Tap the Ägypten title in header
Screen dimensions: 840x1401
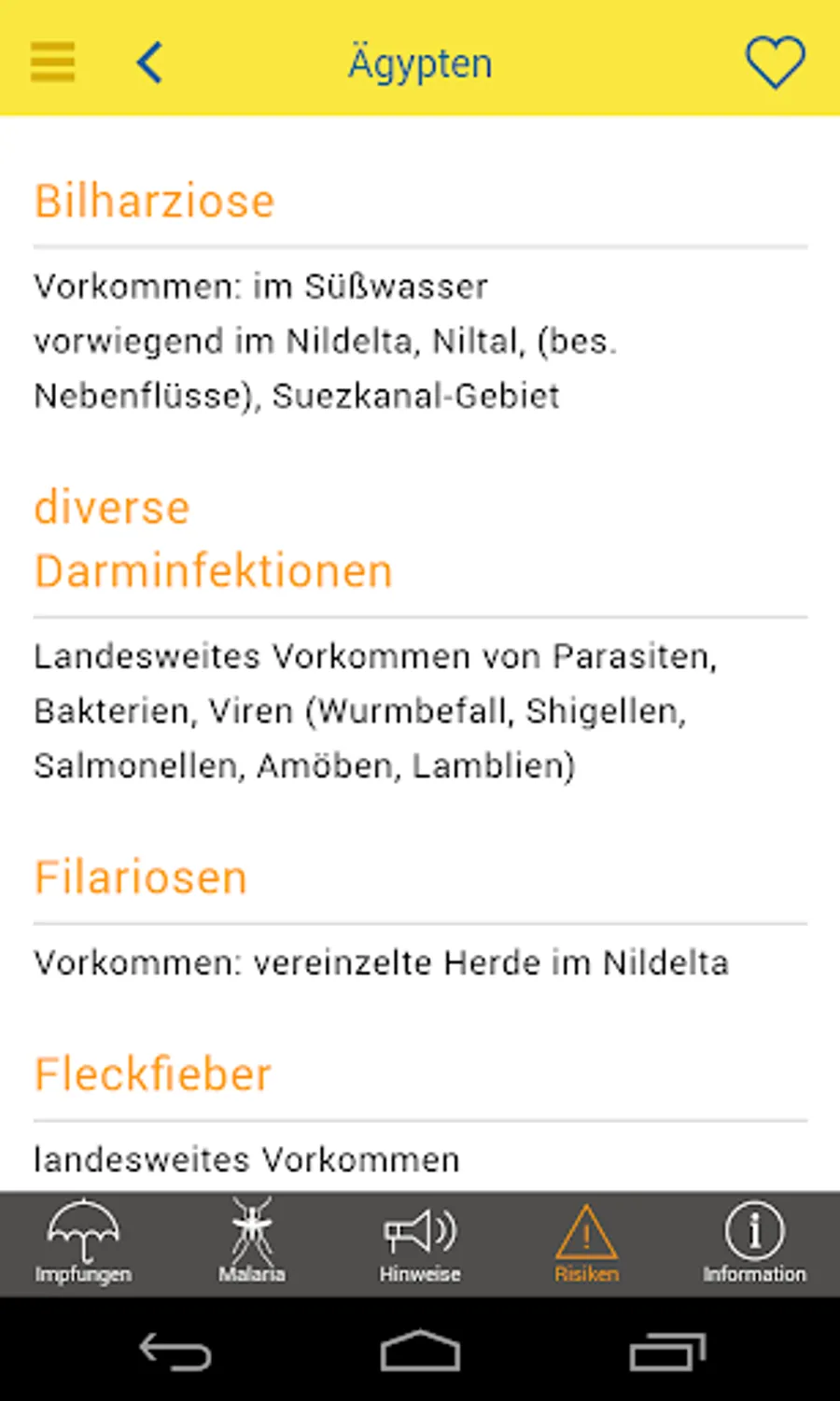tap(420, 63)
